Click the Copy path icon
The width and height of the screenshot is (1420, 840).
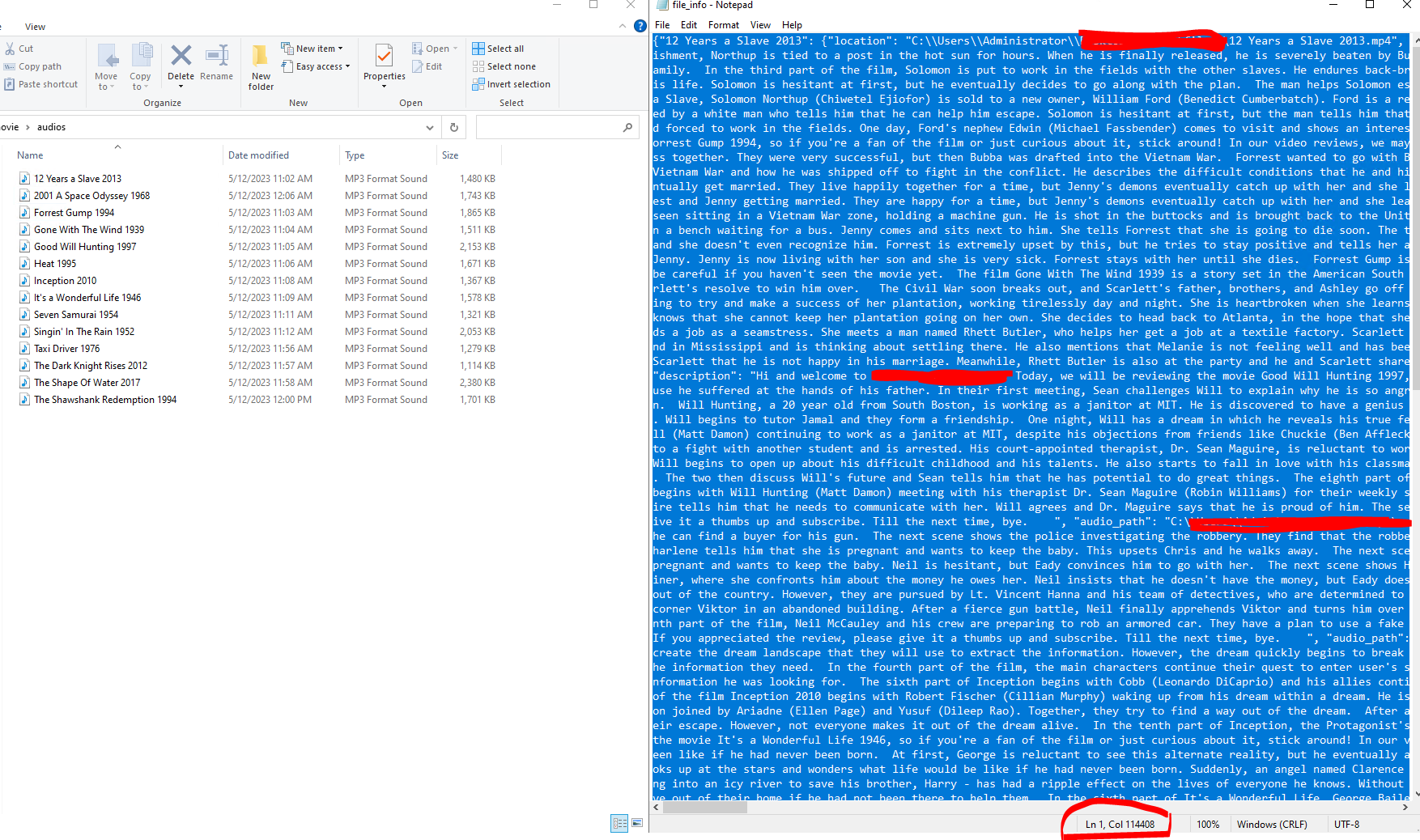pos(10,66)
